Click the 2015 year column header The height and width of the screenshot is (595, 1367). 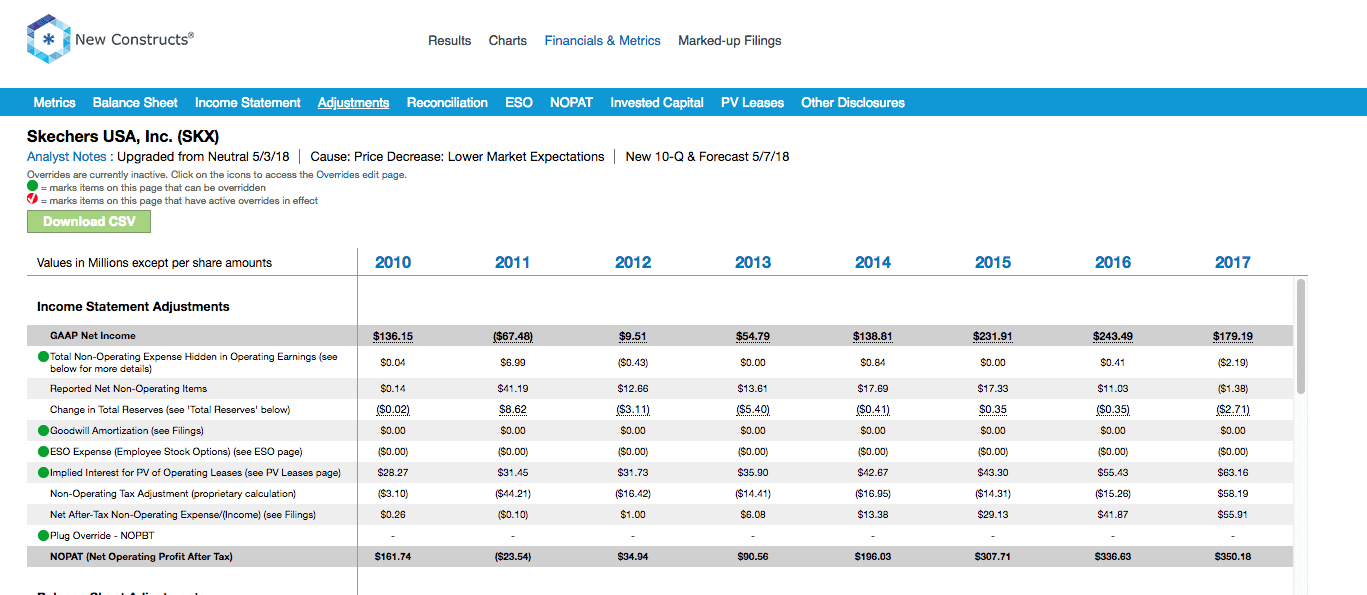[993, 262]
